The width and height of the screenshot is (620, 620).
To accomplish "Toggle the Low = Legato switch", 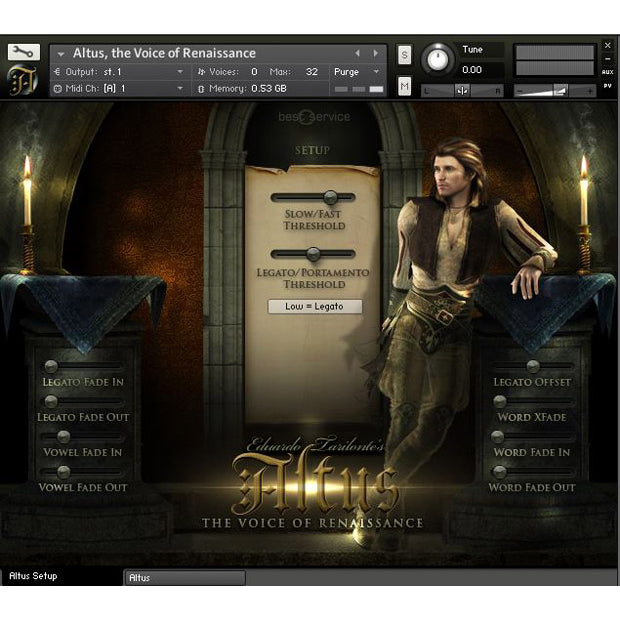I will click(315, 307).
